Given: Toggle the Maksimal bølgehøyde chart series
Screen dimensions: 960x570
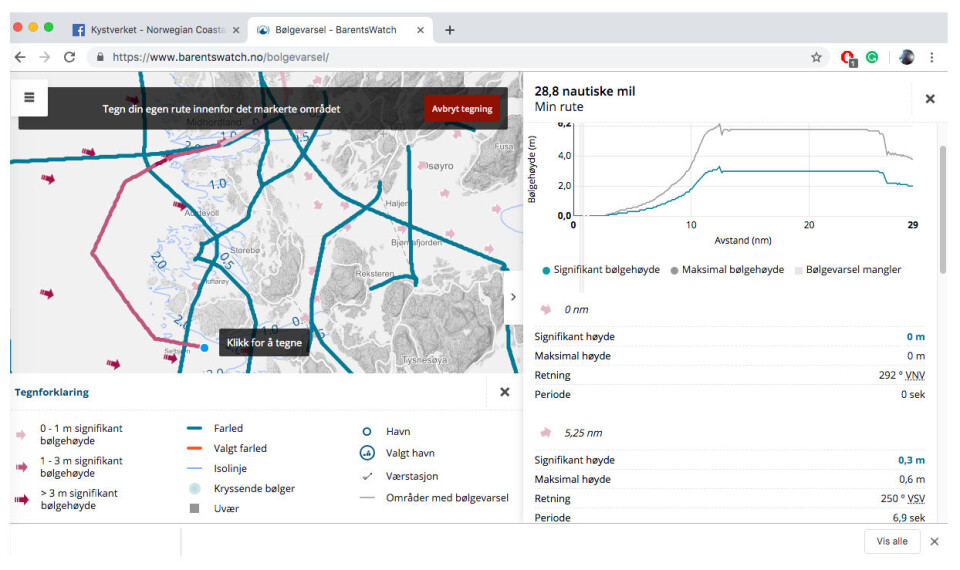Looking at the screenshot, I should pyautogui.click(x=727, y=269).
